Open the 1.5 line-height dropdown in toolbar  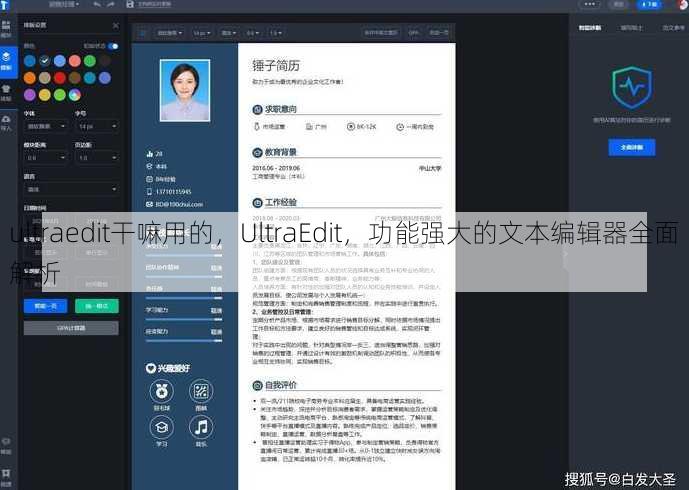pos(276,33)
